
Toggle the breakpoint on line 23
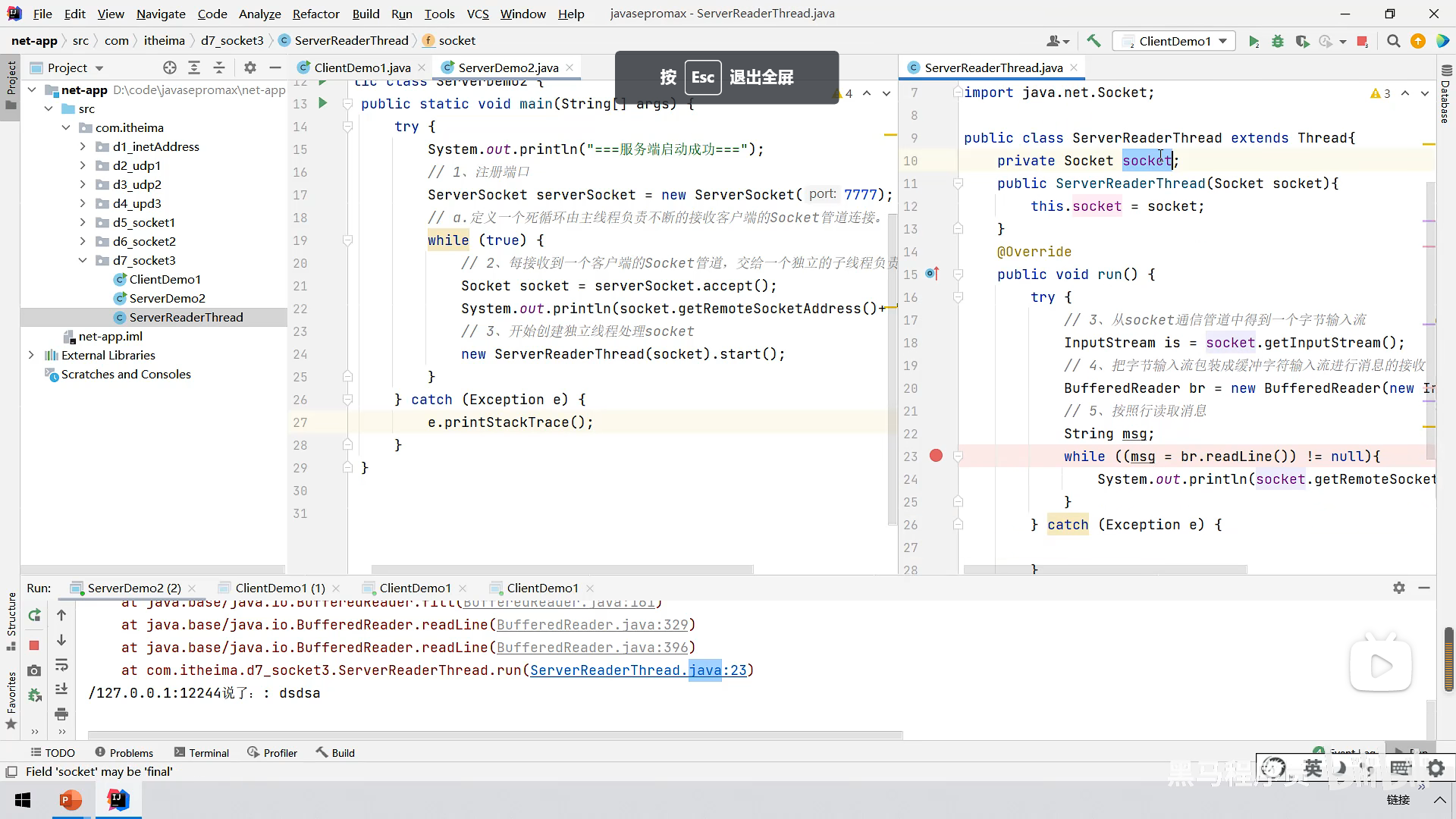click(x=936, y=456)
